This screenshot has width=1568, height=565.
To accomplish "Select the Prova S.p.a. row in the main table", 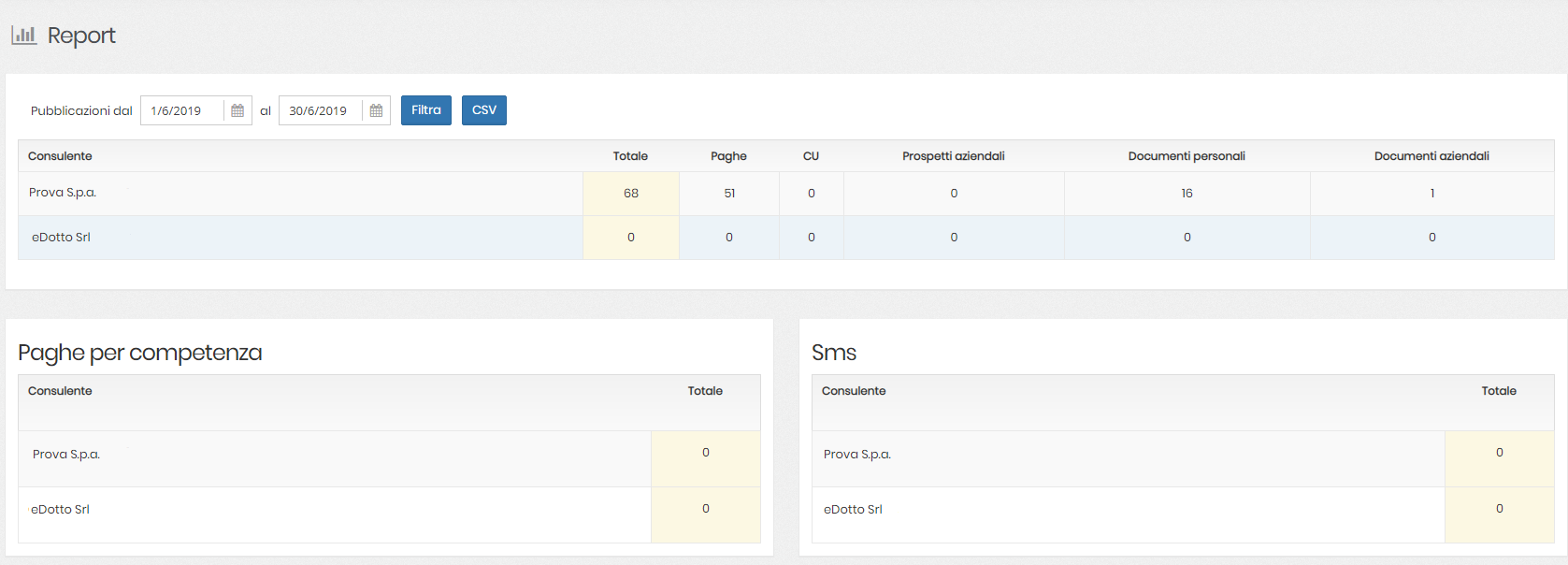I will pos(63,193).
